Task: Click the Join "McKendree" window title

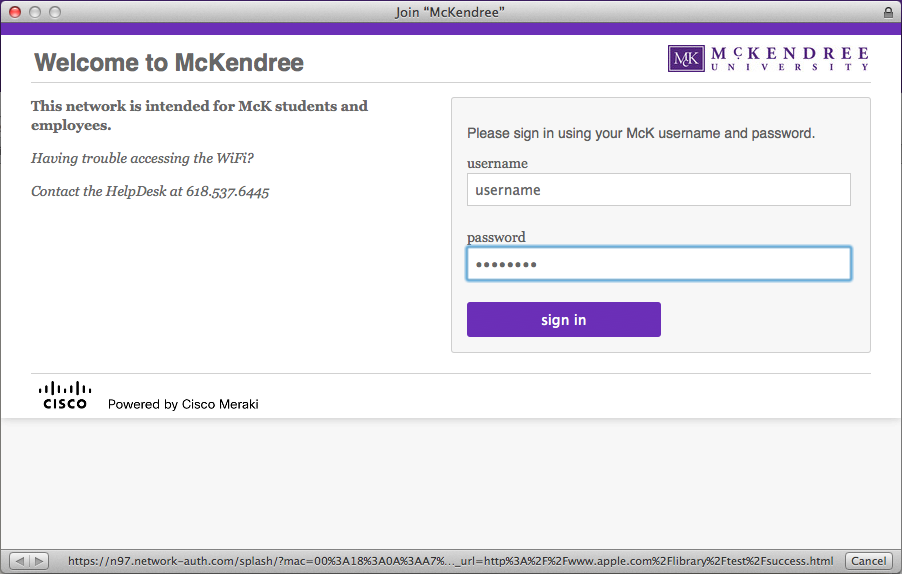Action: click(450, 12)
